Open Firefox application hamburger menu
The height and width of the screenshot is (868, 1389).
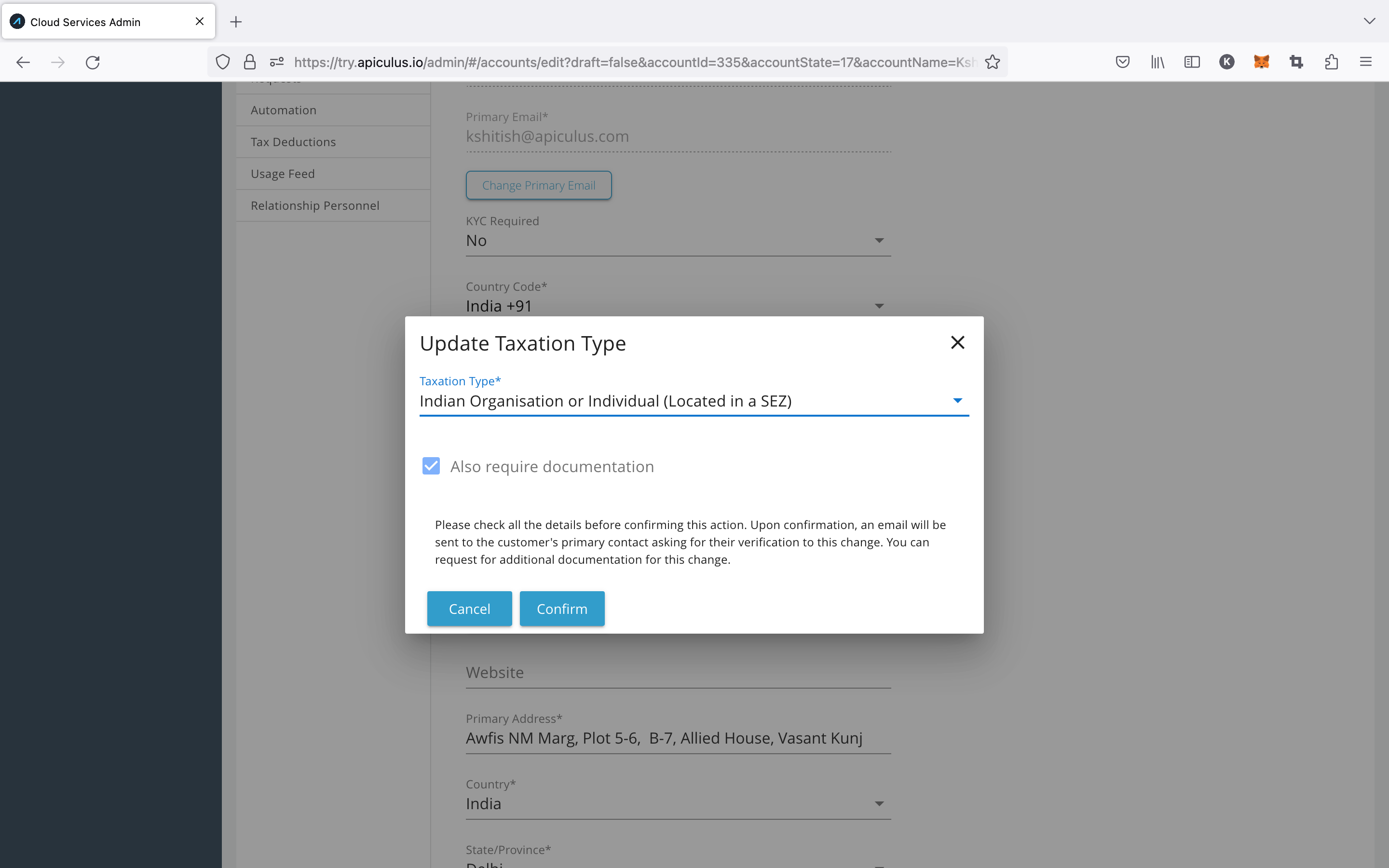click(x=1365, y=62)
